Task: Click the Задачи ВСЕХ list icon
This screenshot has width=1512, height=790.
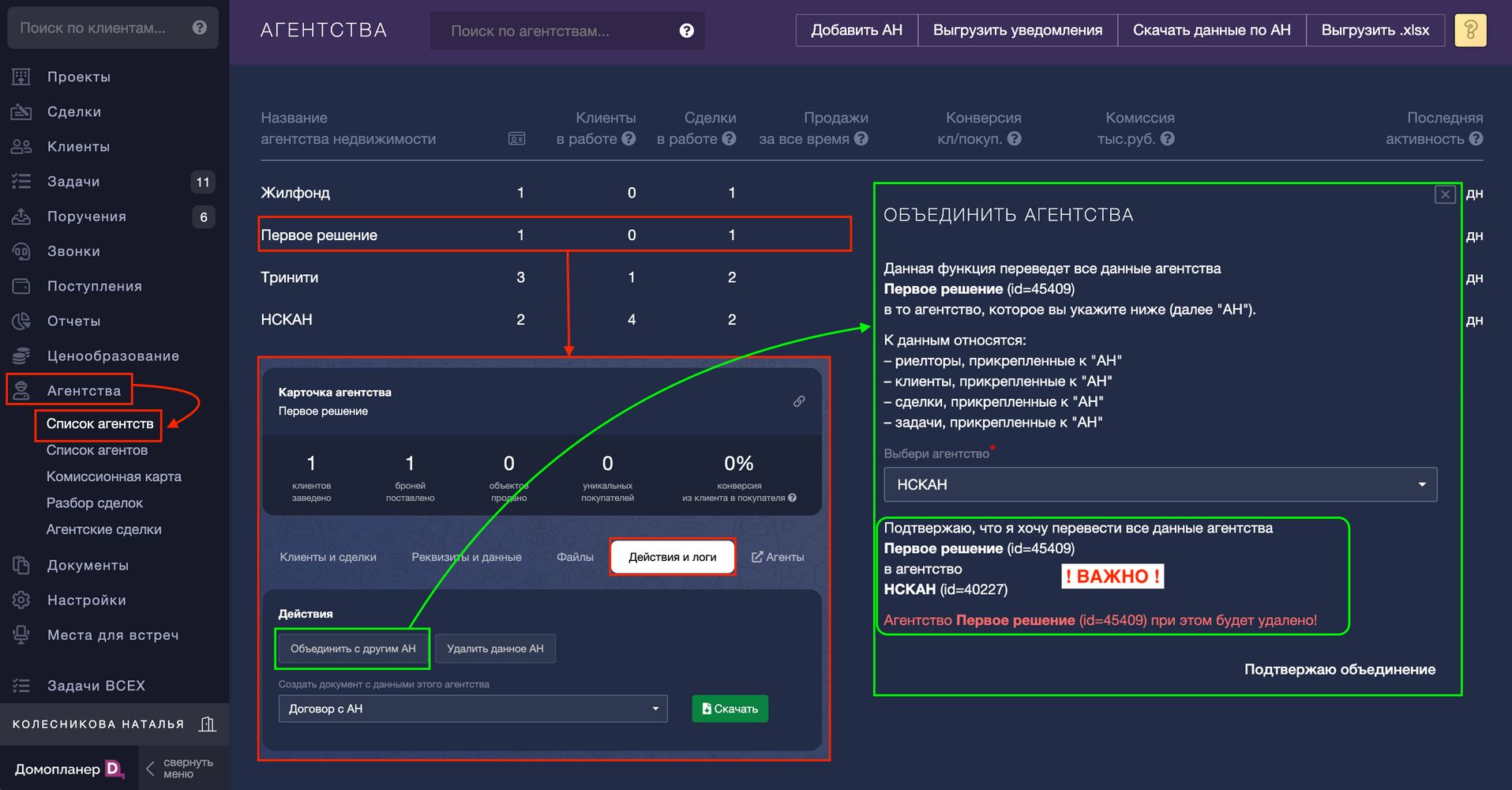Action: [21, 685]
